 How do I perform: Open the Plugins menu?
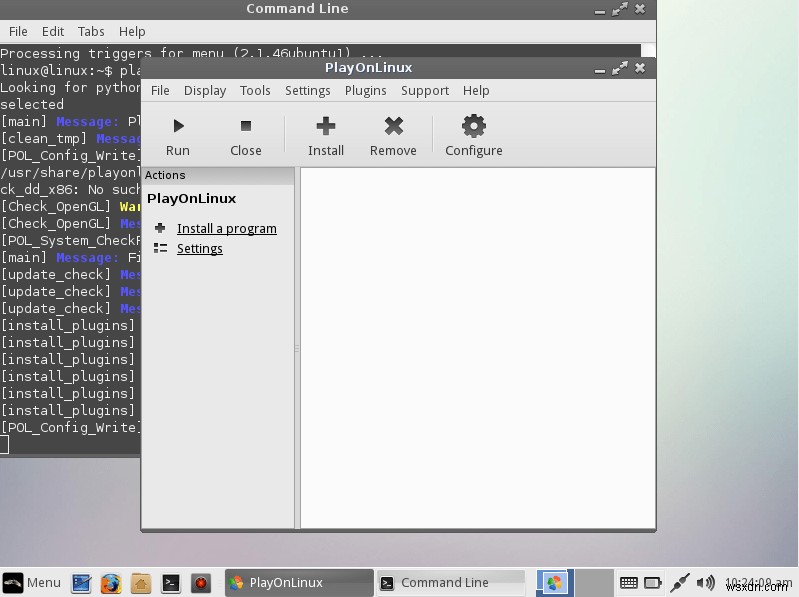(365, 90)
